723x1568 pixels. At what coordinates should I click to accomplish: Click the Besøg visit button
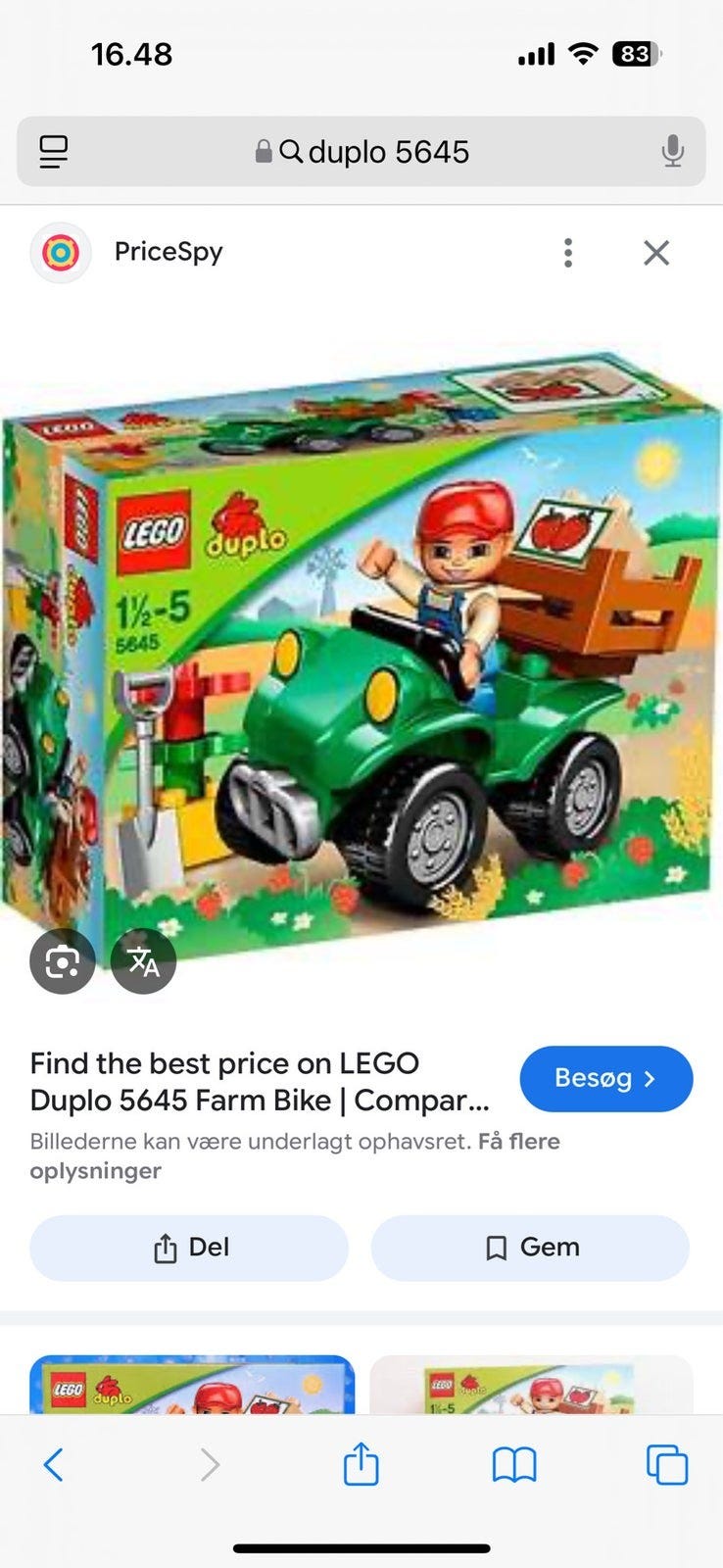(x=606, y=1079)
